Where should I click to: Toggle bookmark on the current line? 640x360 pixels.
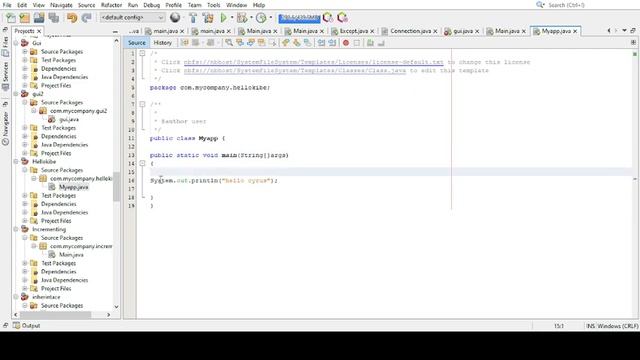click(x=307, y=43)
